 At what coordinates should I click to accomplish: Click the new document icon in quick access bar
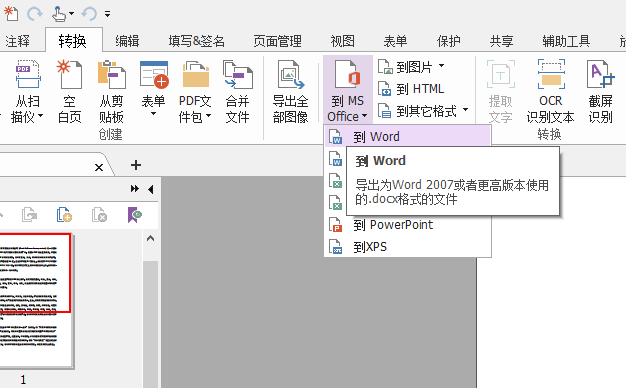[11, 13]
